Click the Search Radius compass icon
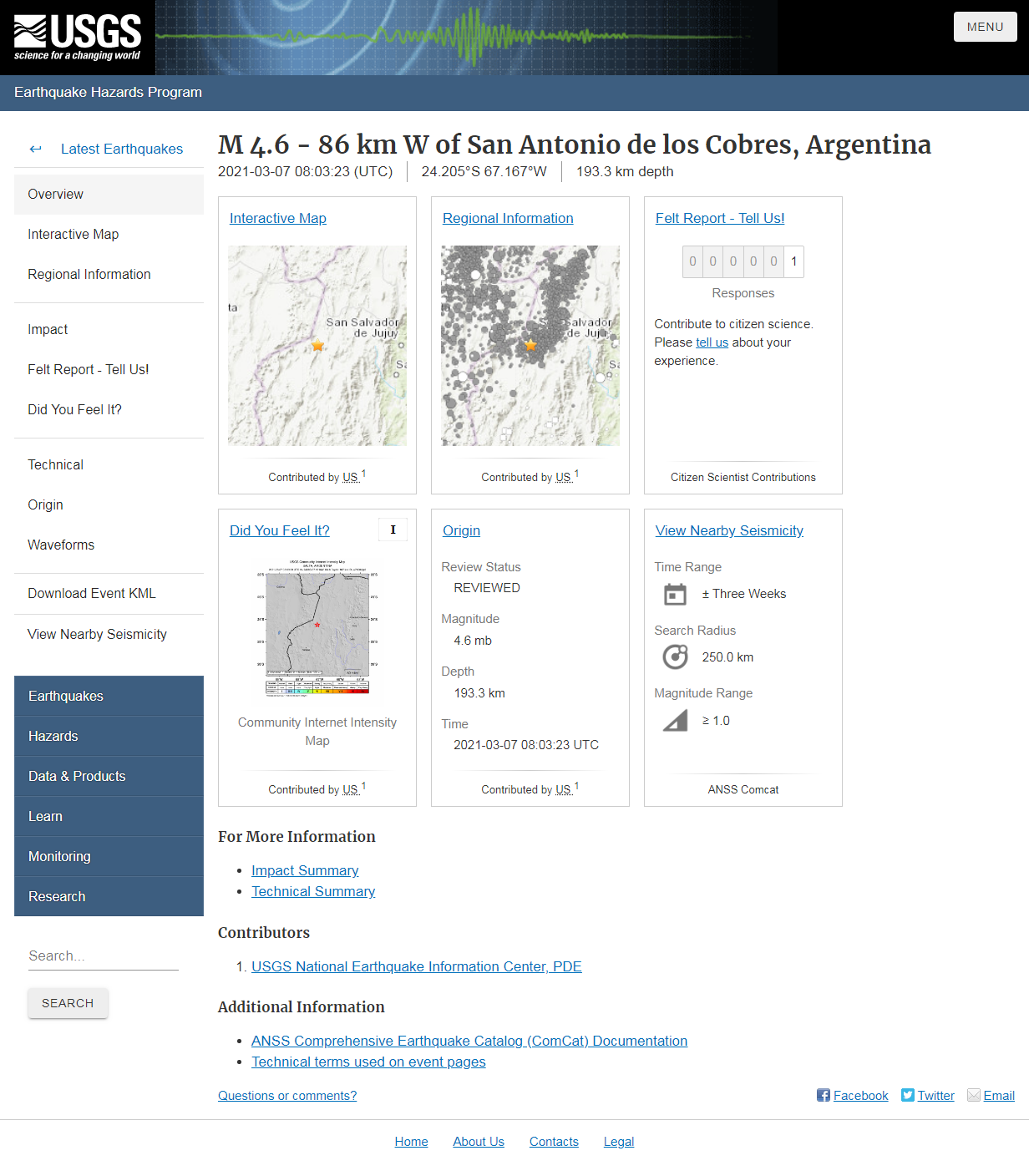The image size is (1029, 1176). click(675, 656)
